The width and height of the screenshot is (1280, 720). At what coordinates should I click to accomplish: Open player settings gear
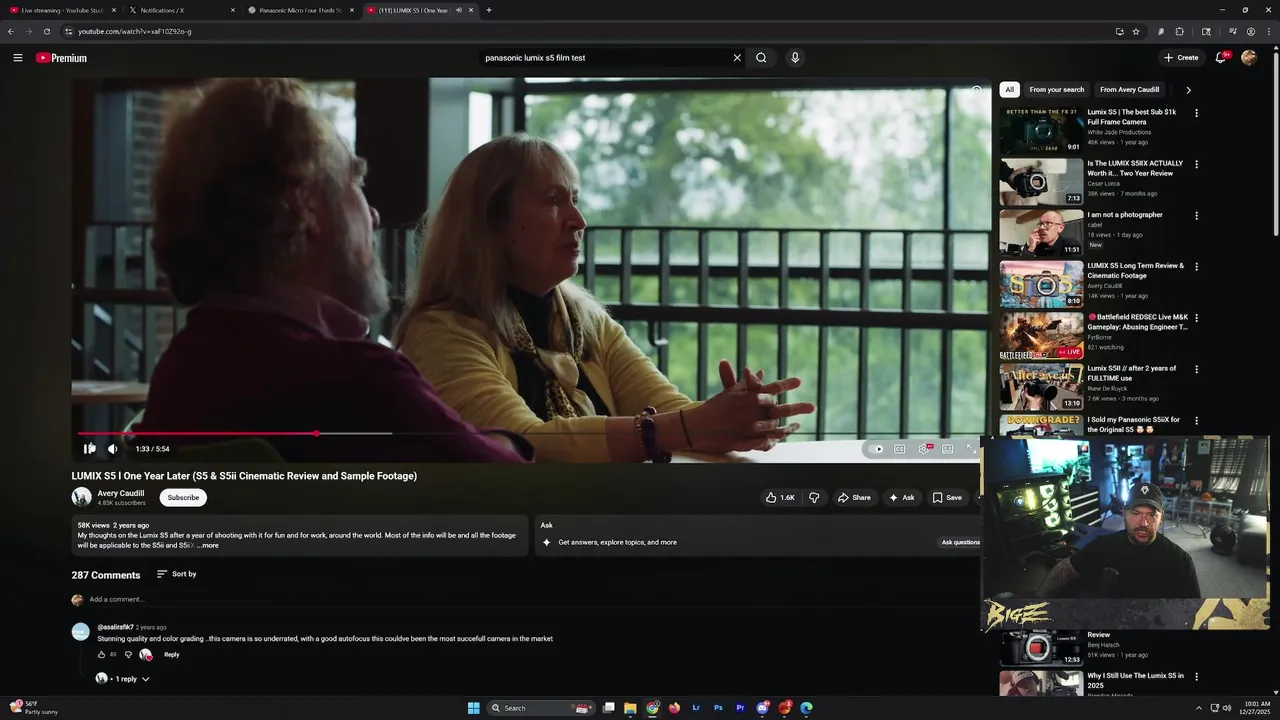point(924,449)
